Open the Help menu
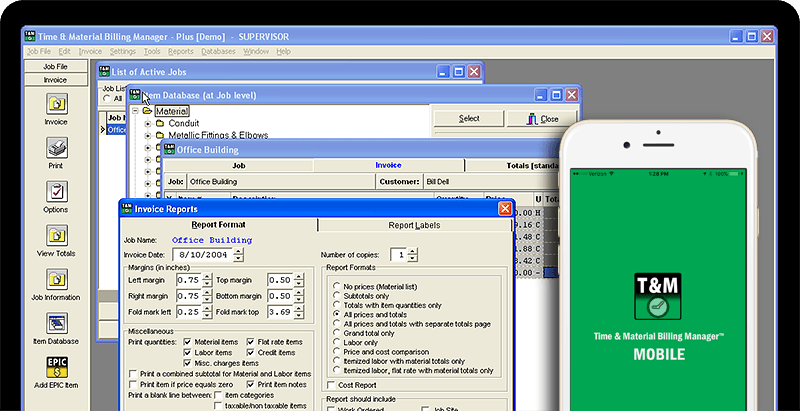The image size is (800, 411). (283, 52)
